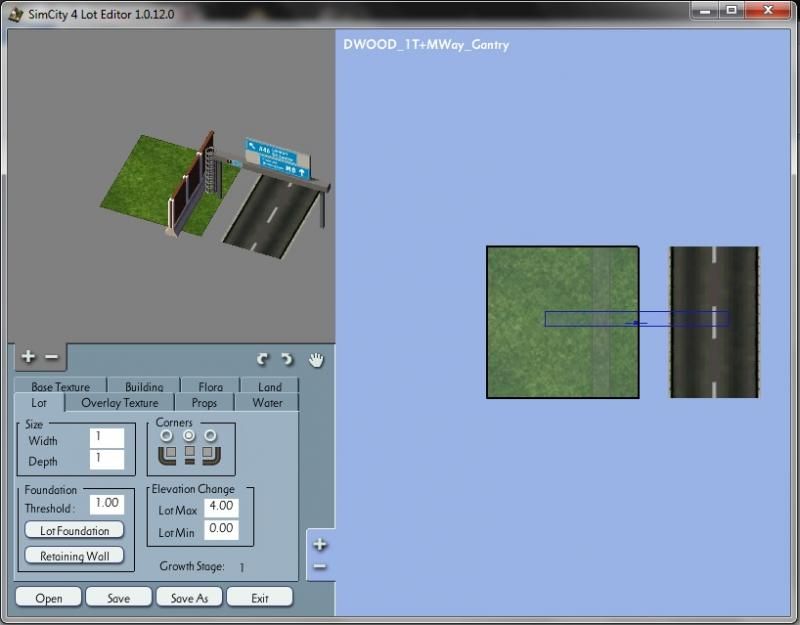Switch to the Building tab
The height and width of the screenshot is (625, 800).
(144, 386)
